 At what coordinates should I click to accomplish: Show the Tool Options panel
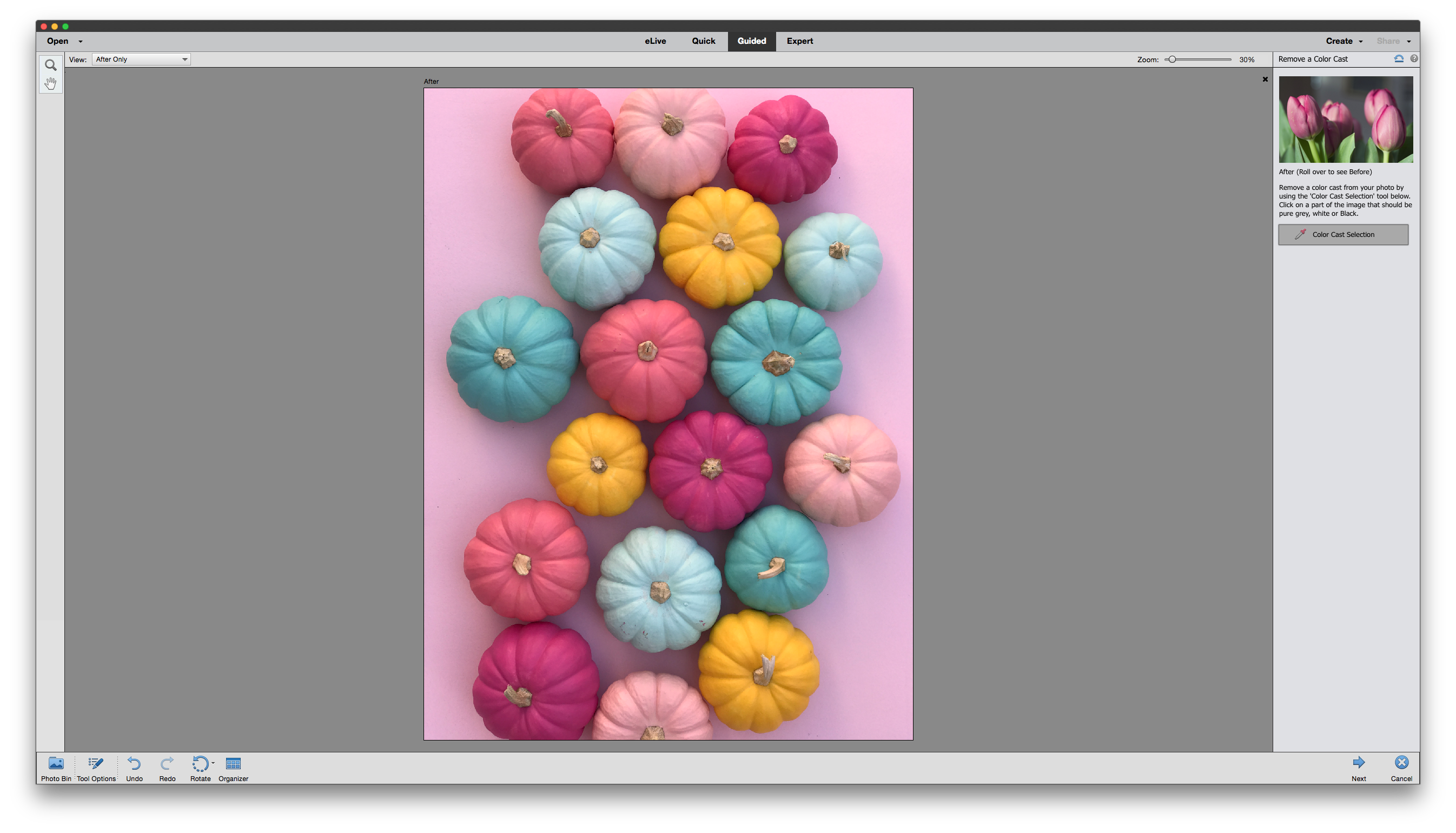[x=96, y=769]
